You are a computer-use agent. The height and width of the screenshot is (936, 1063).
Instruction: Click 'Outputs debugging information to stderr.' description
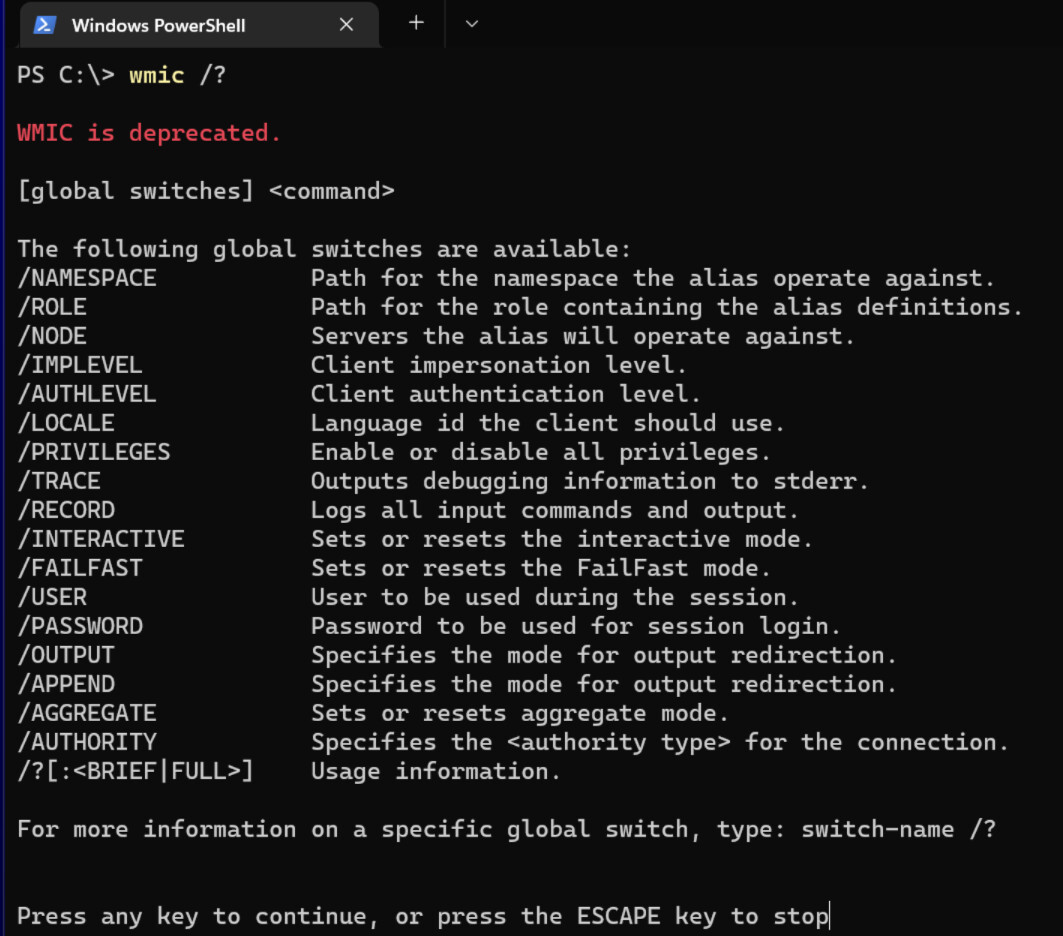tap(590, 481)
